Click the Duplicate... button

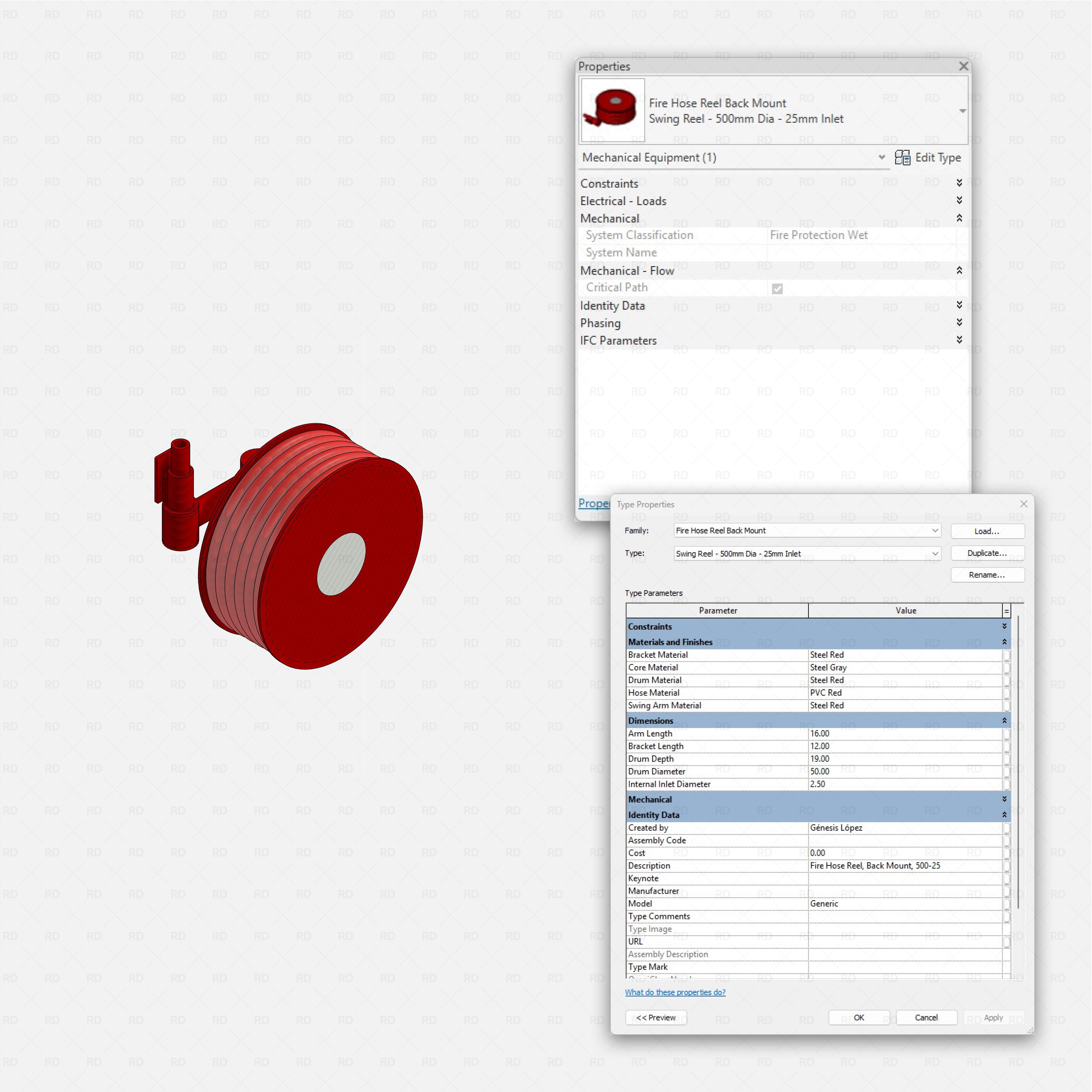tap(987, 554)
